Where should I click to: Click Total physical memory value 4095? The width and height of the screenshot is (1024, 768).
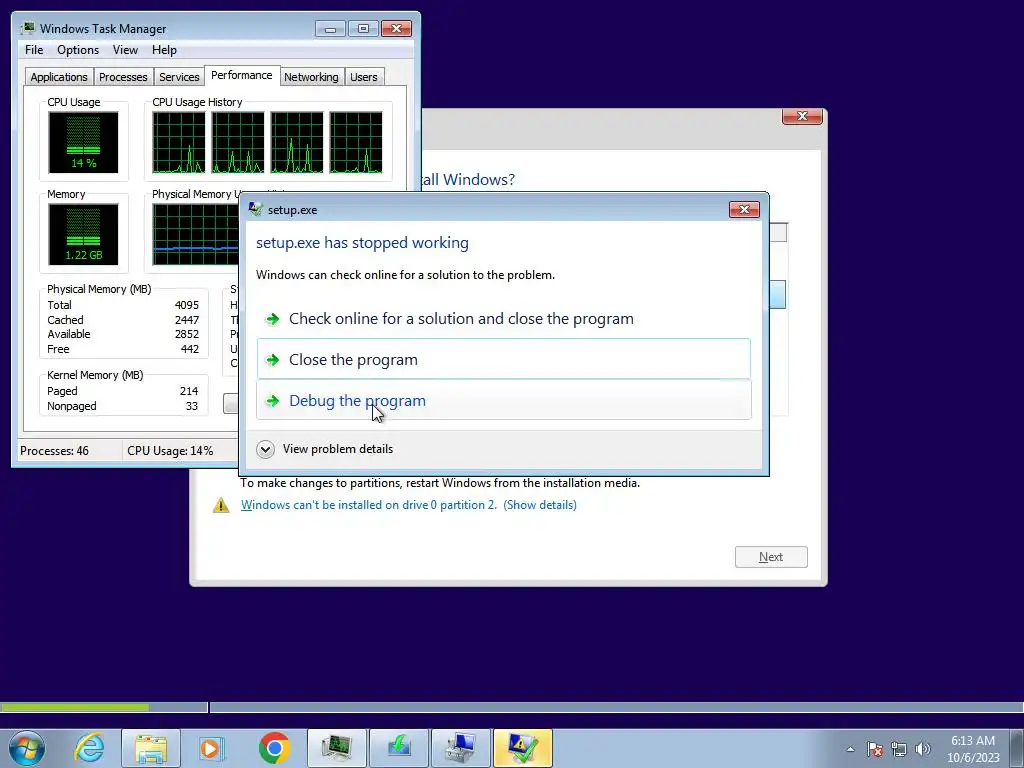pos(187,305)
